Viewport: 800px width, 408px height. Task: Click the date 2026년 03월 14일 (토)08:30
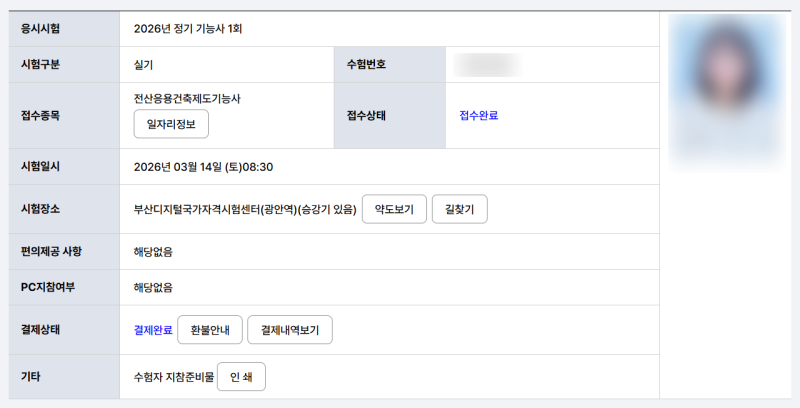[x=203, y=167]
